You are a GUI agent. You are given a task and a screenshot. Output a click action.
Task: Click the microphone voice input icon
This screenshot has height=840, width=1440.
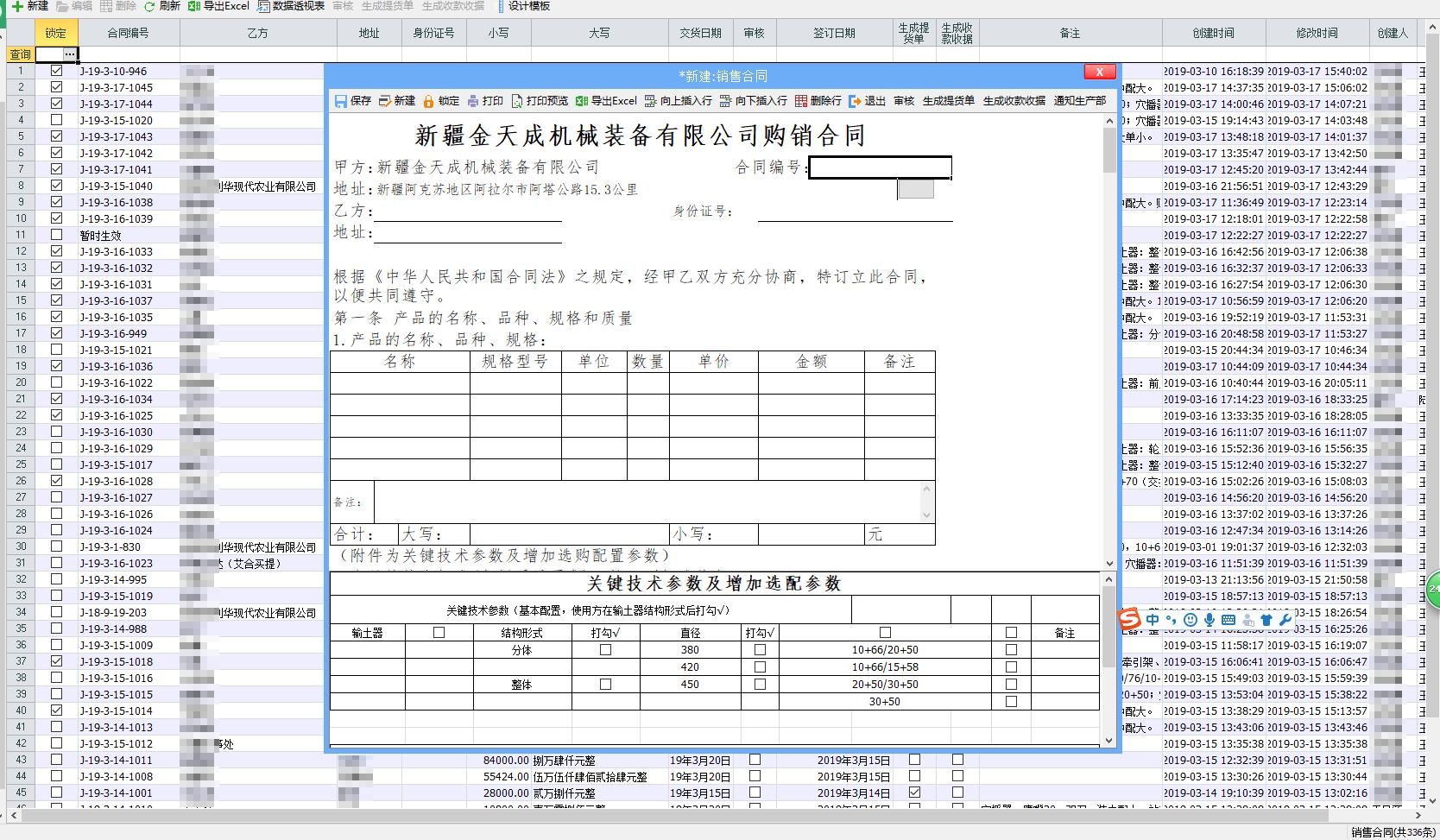1209,620
